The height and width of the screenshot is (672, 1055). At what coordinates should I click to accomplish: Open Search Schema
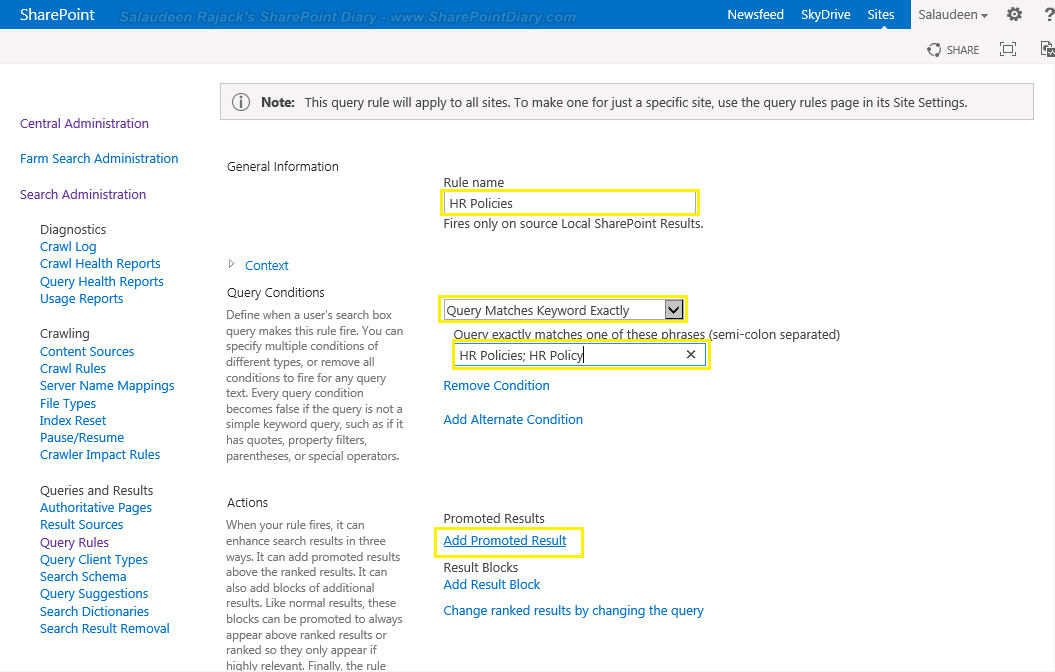(x=83, y=576)
